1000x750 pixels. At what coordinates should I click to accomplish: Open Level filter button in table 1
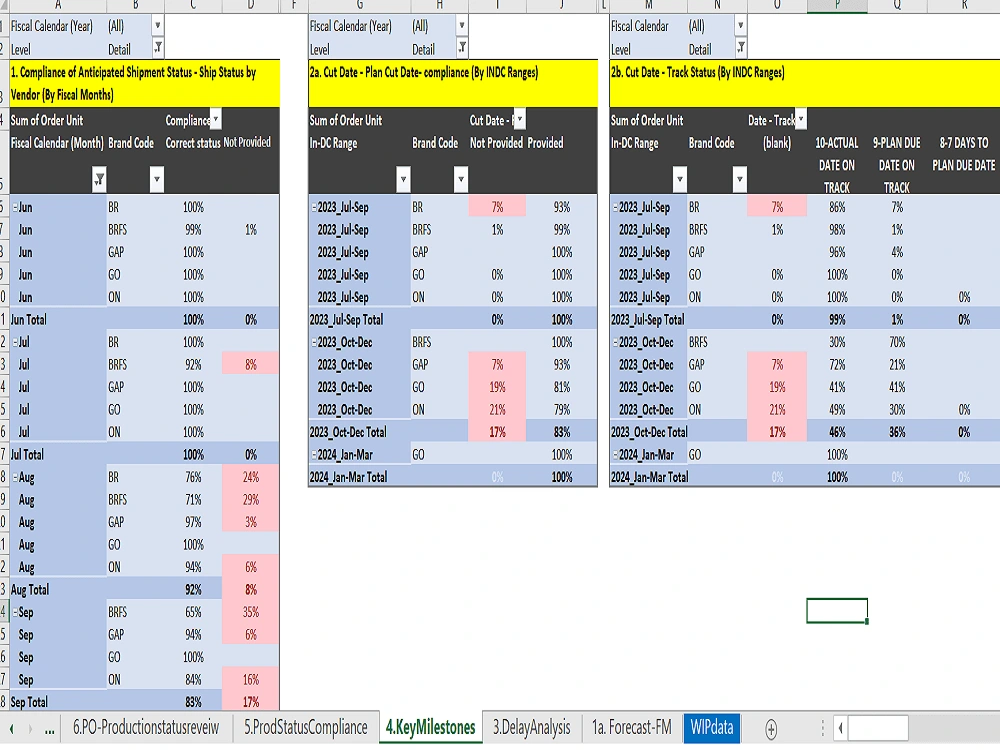point(158,48)
